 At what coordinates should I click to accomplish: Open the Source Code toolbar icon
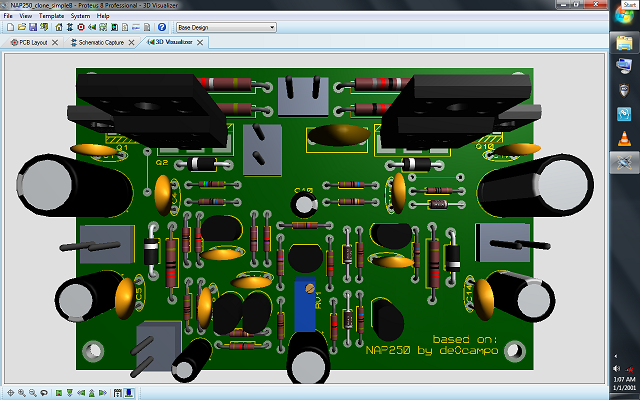tap(136, 27)
